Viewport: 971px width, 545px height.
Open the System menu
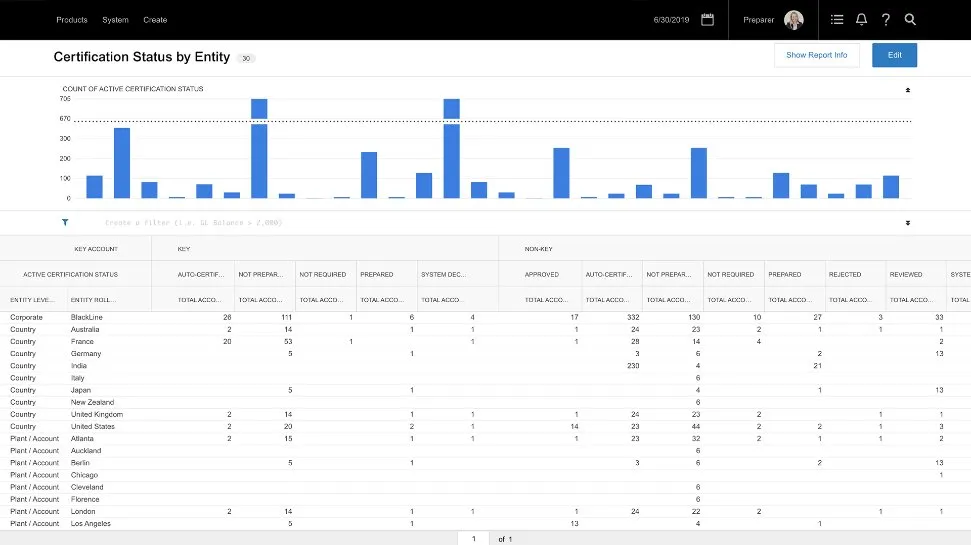pyautogui.click(x=115, y=20)
